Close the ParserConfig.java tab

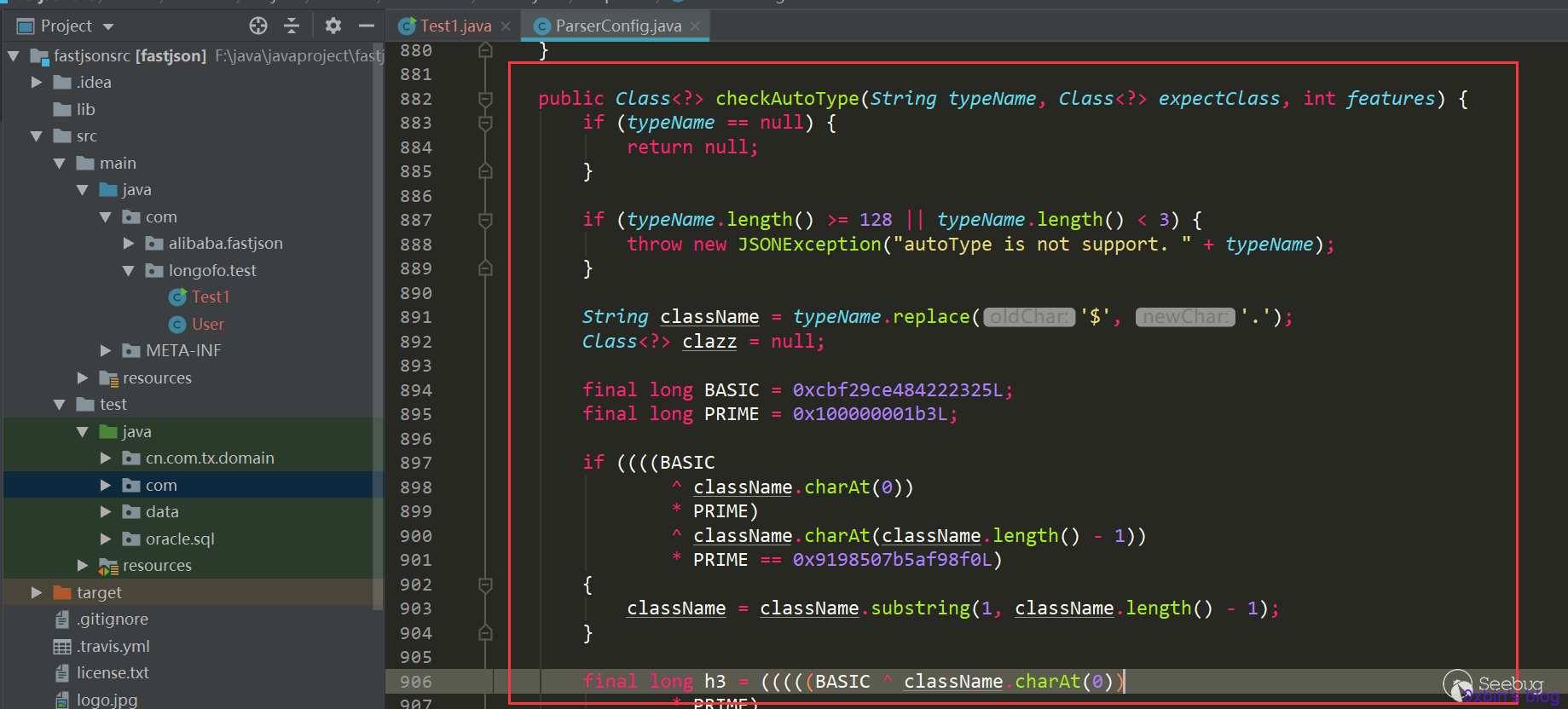[695, 26]
